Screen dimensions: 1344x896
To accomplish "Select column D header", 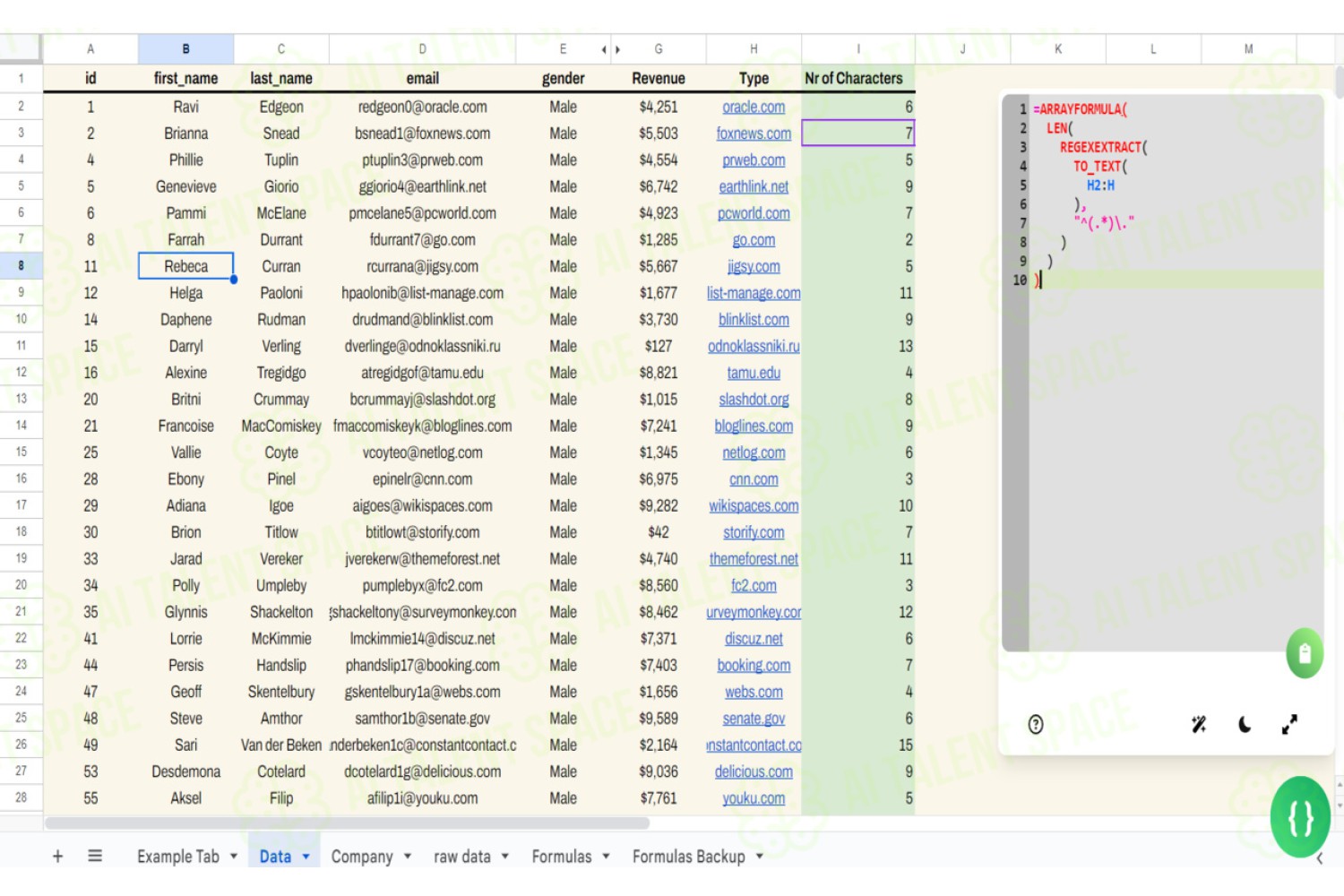I will [x=422, y=49].
